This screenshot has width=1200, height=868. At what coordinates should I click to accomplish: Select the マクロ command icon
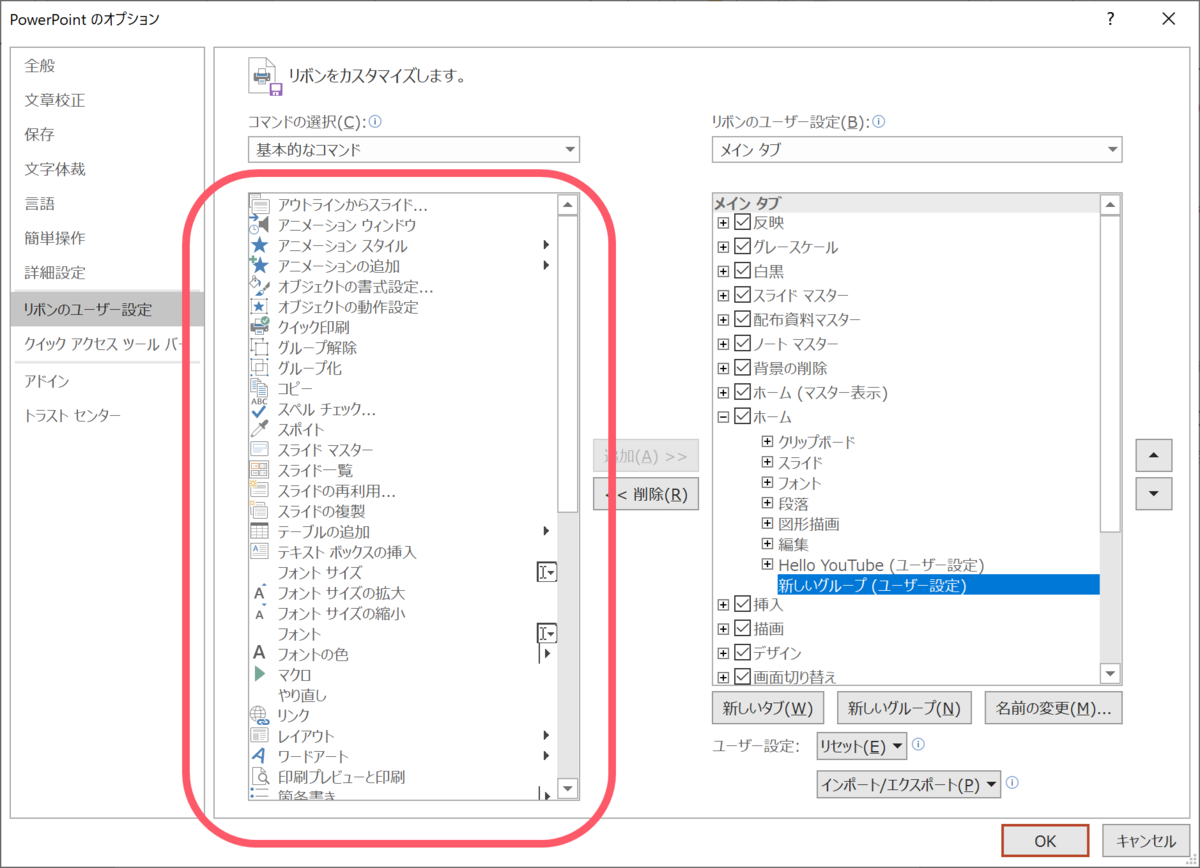pos(260,673)
